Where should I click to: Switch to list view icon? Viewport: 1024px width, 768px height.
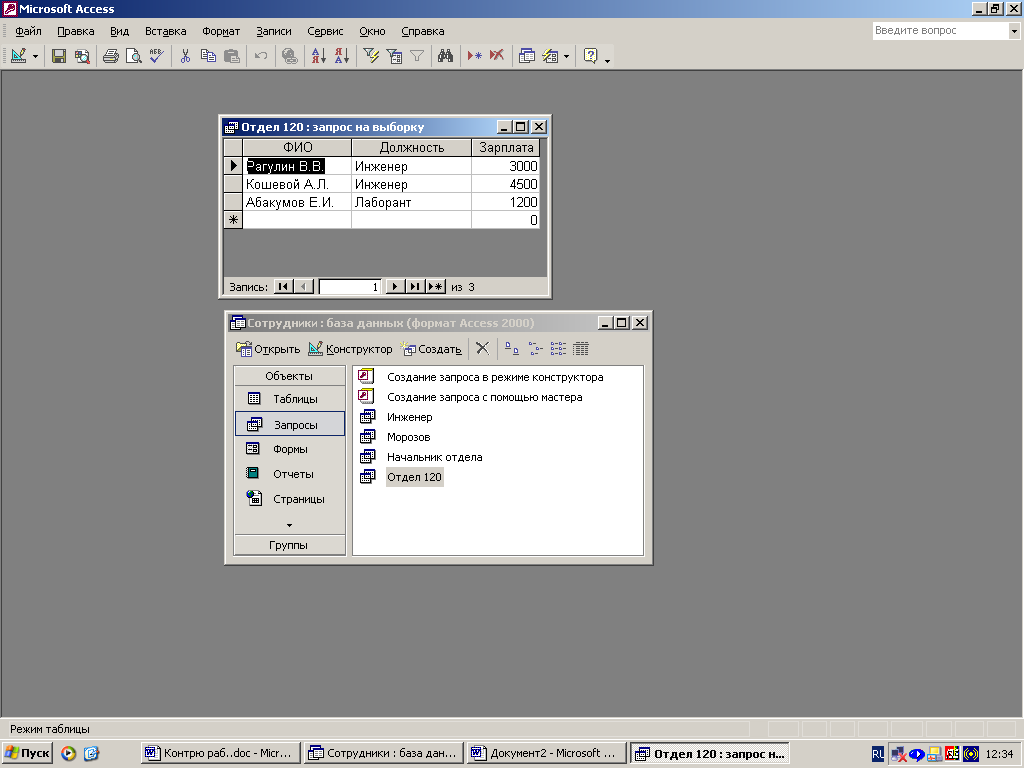(x=558, y=349)
